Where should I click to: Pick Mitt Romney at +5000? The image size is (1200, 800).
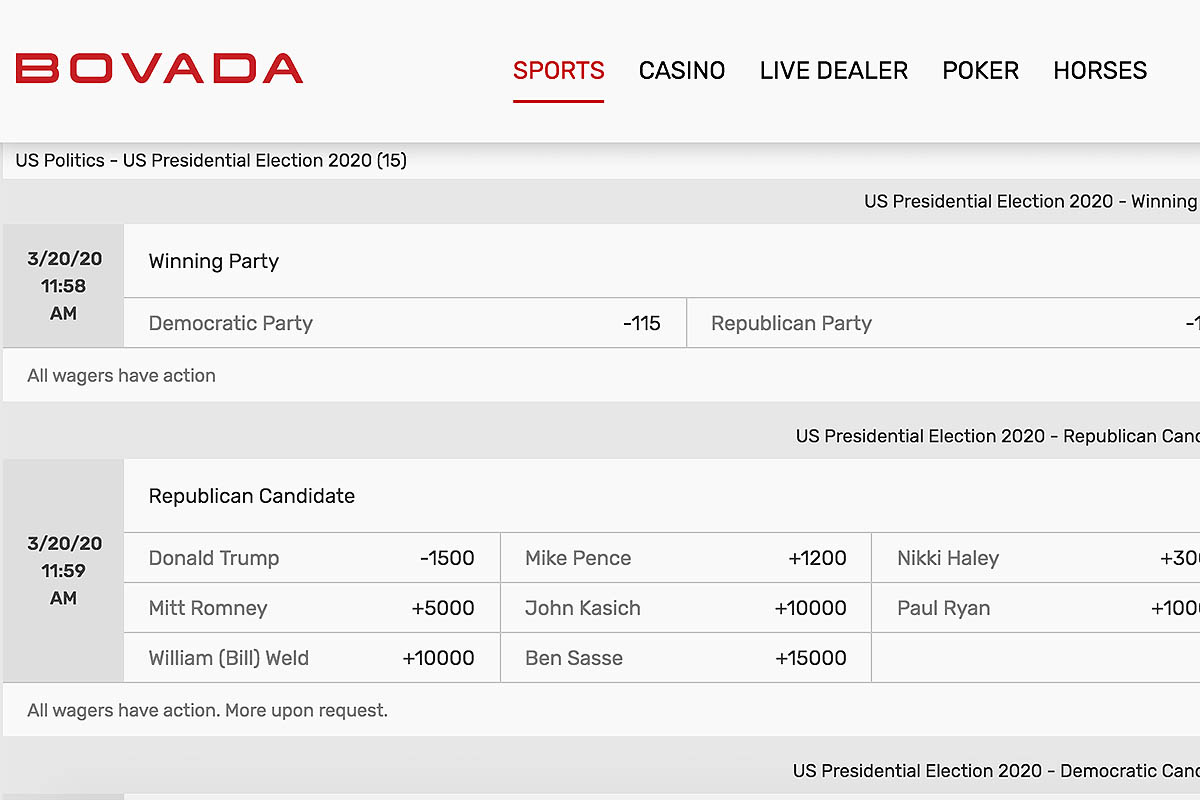point(312,608)
